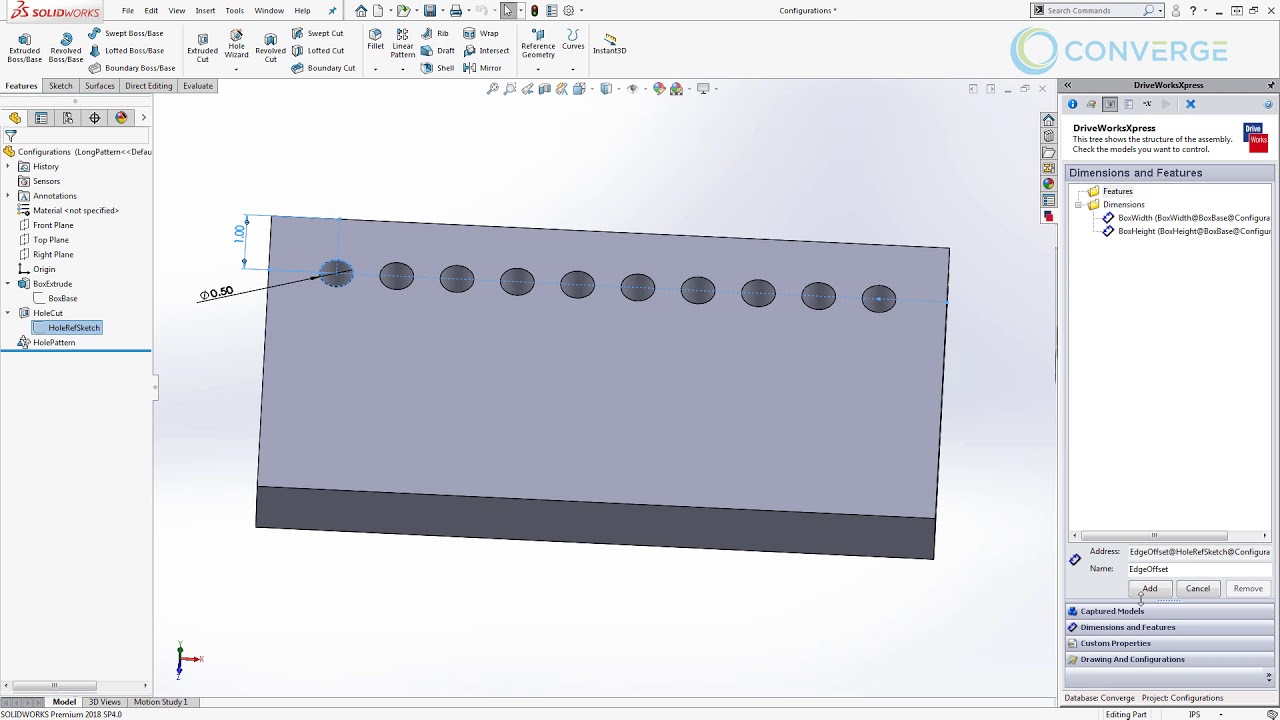Open the Curves tool
The image size is (1280, 720).
pos(573,40)
